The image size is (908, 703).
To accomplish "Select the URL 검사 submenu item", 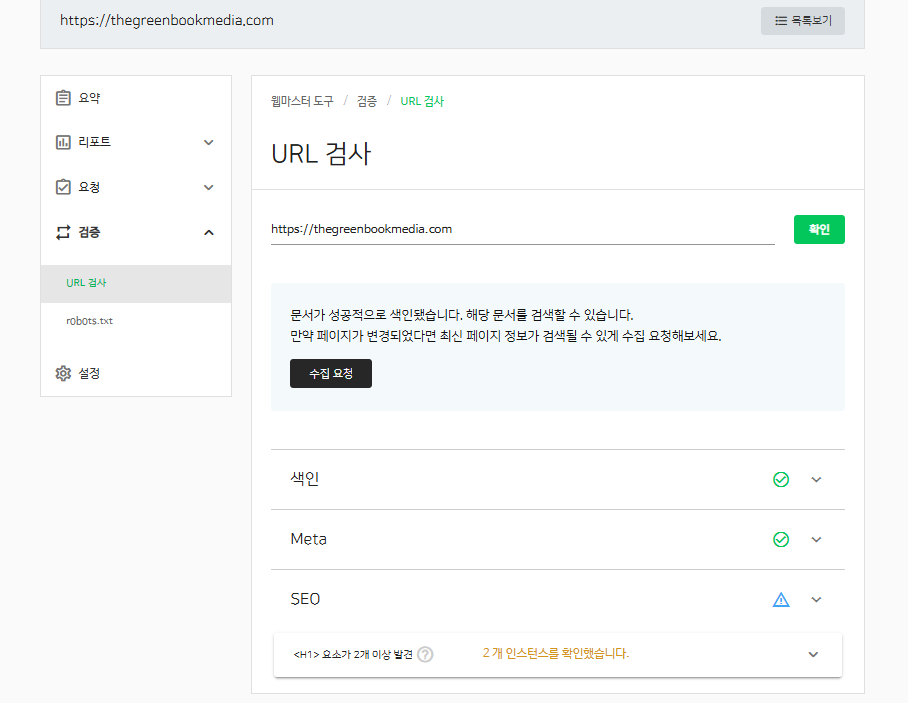I will click(x=136, y=284).
